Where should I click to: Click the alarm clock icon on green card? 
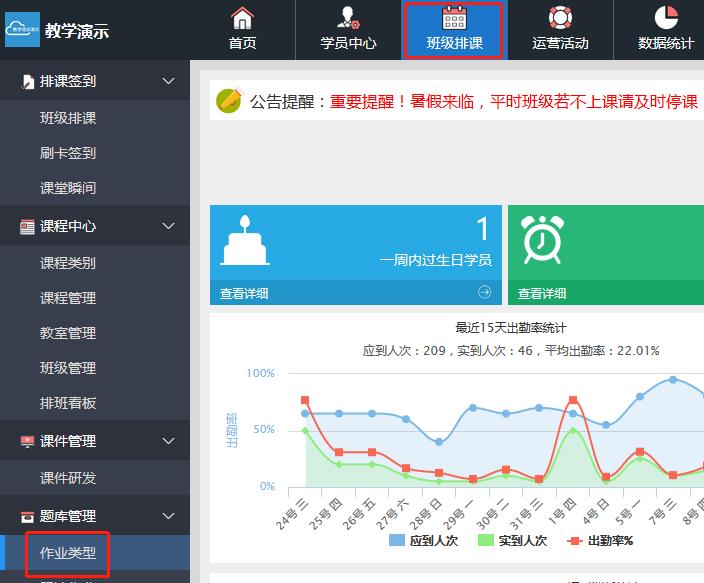541,239
